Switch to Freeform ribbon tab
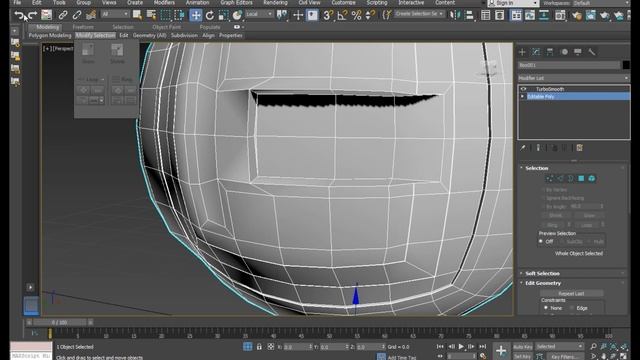The height and width of the screenshot is (360, 640). click(83, 27)
